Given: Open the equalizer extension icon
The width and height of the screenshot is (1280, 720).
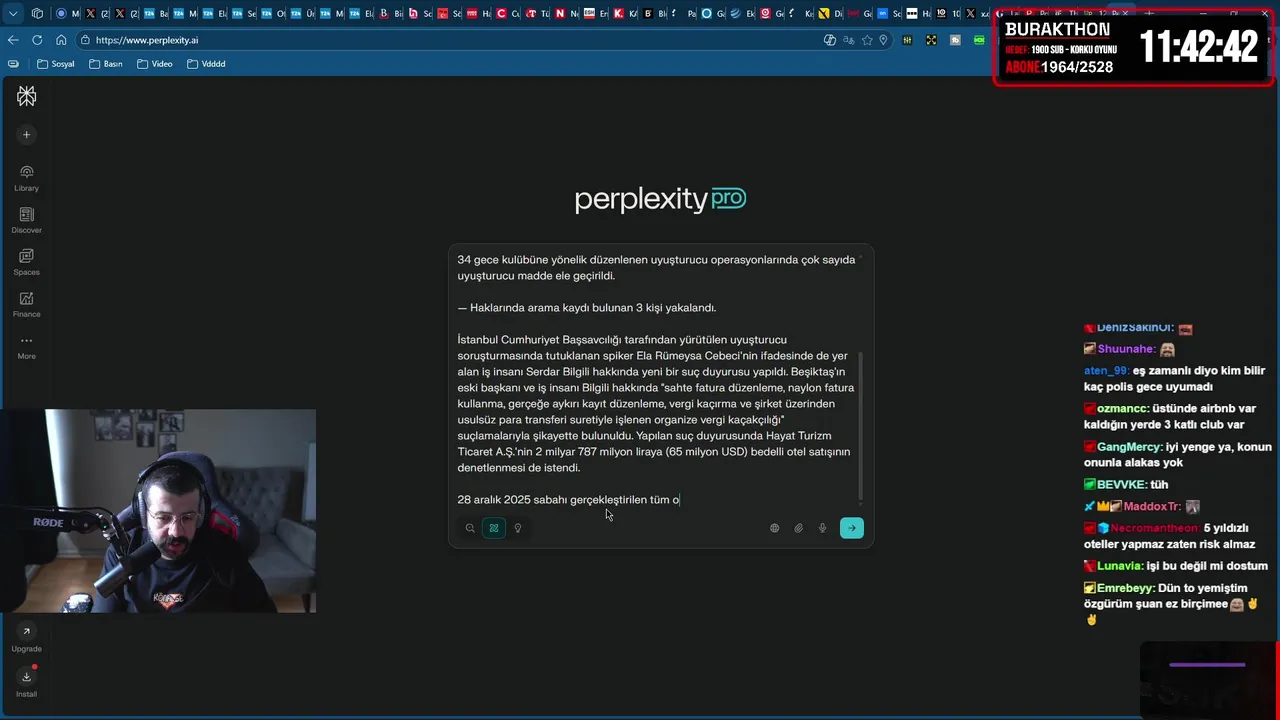Looking at the screenshot, I should click(x=907, y=40).
